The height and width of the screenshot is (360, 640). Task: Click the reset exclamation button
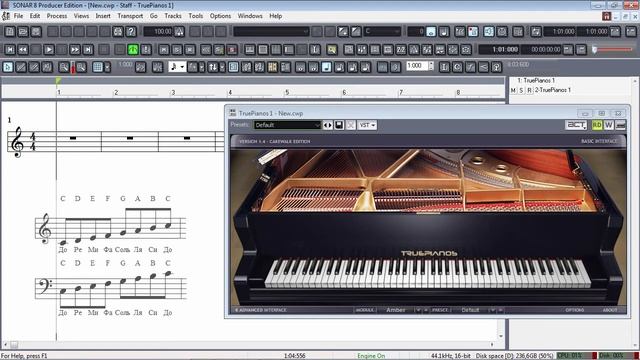146,50
